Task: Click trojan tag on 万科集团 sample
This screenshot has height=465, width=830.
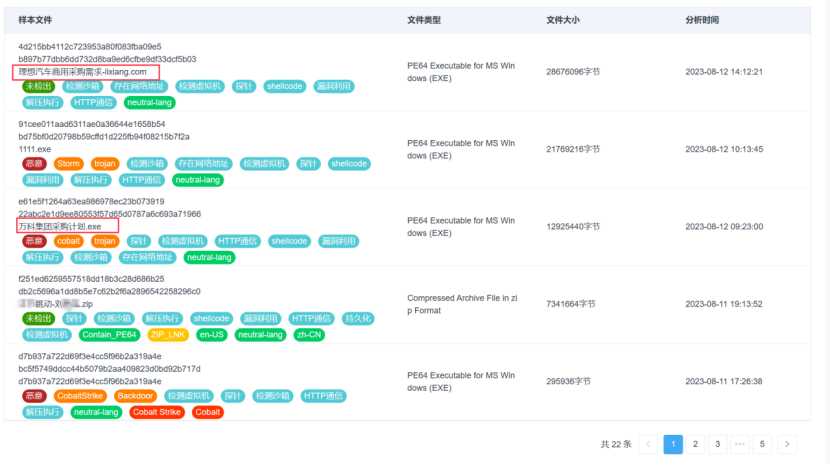Action: (105, 242)
